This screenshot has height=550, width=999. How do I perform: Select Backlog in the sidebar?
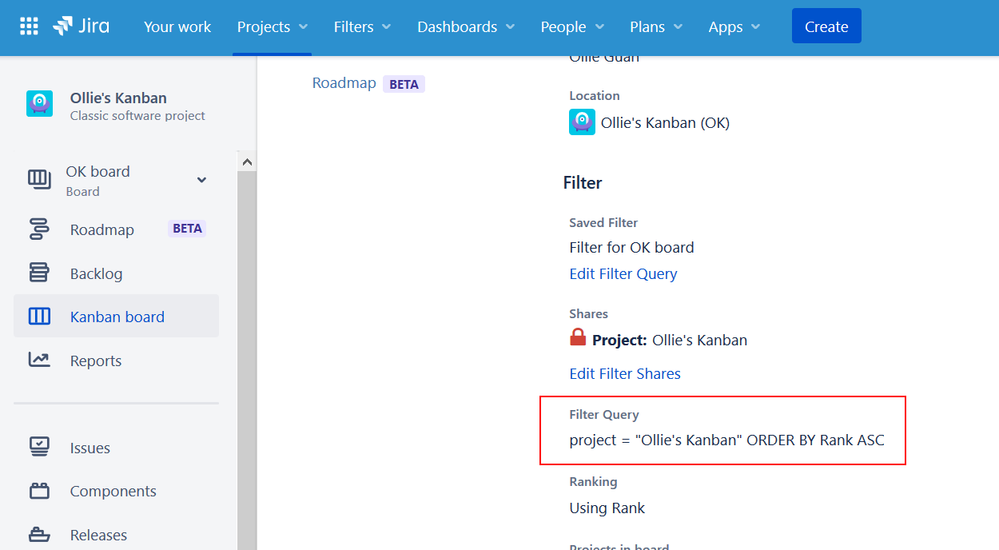tap(116, 273)
